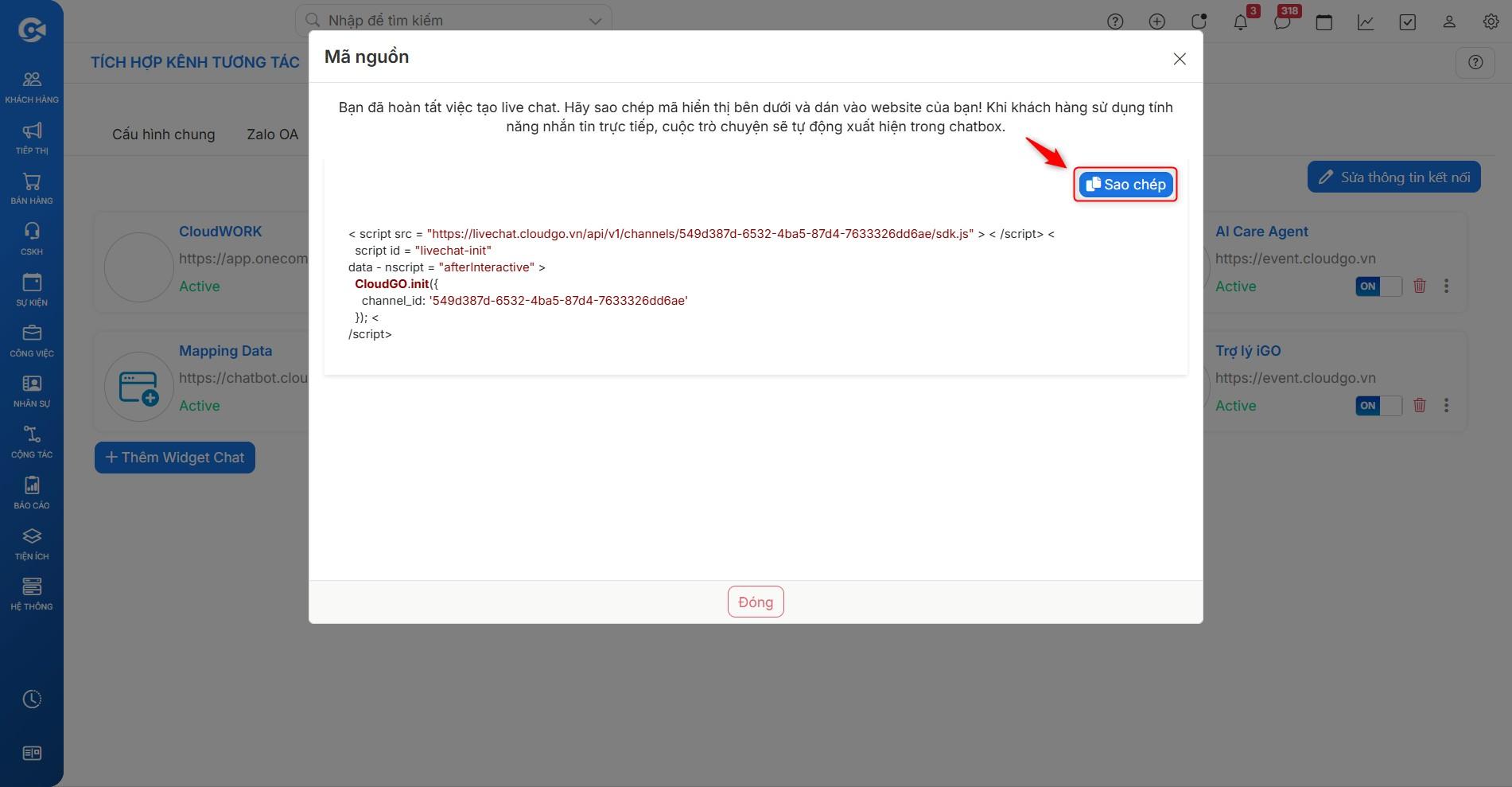The image size is (1512, 787).
Task: Click the Đóng button
Action: (x=756, y=602)
